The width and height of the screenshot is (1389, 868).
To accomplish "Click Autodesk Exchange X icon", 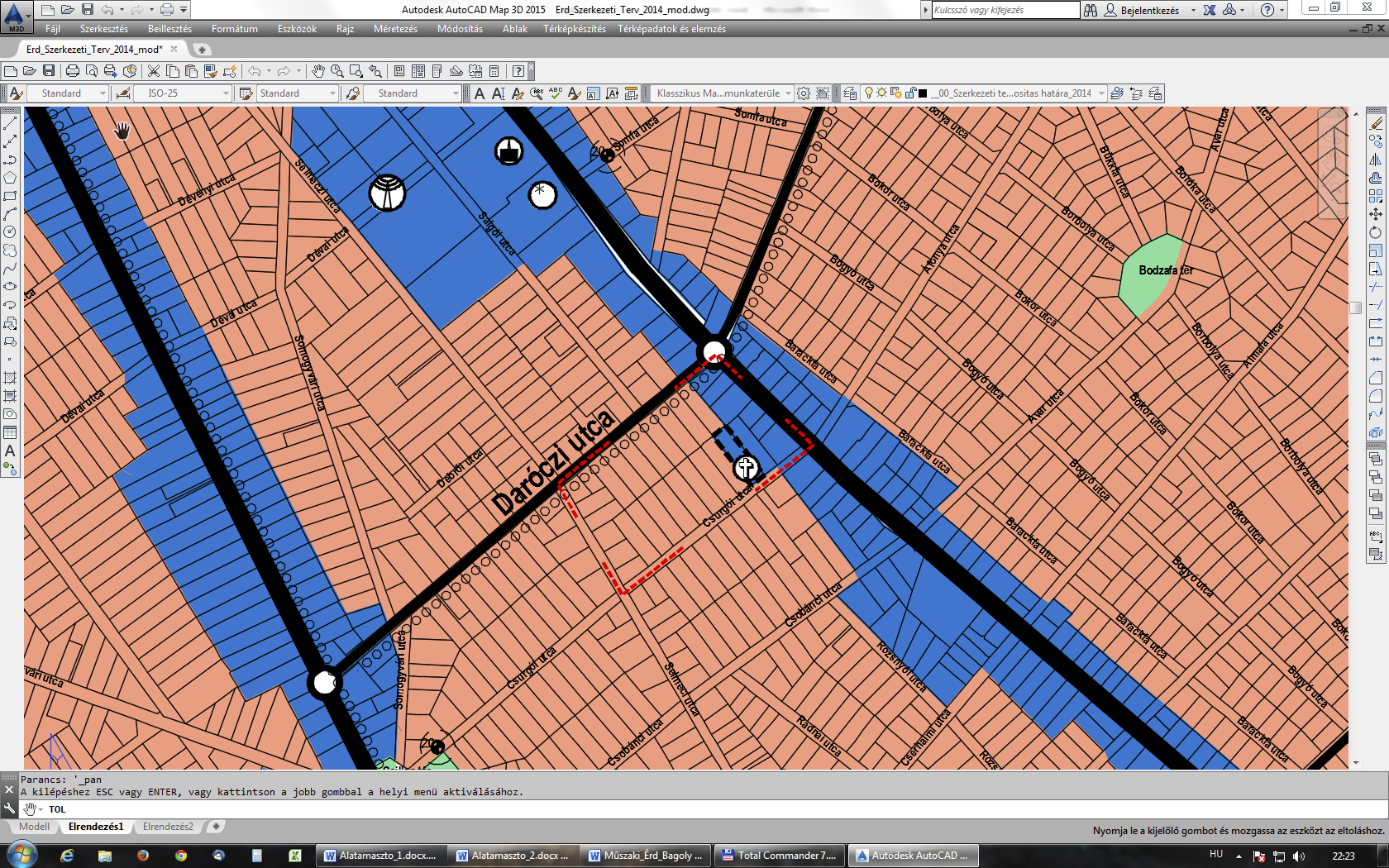I will (x=1210, y=10).
